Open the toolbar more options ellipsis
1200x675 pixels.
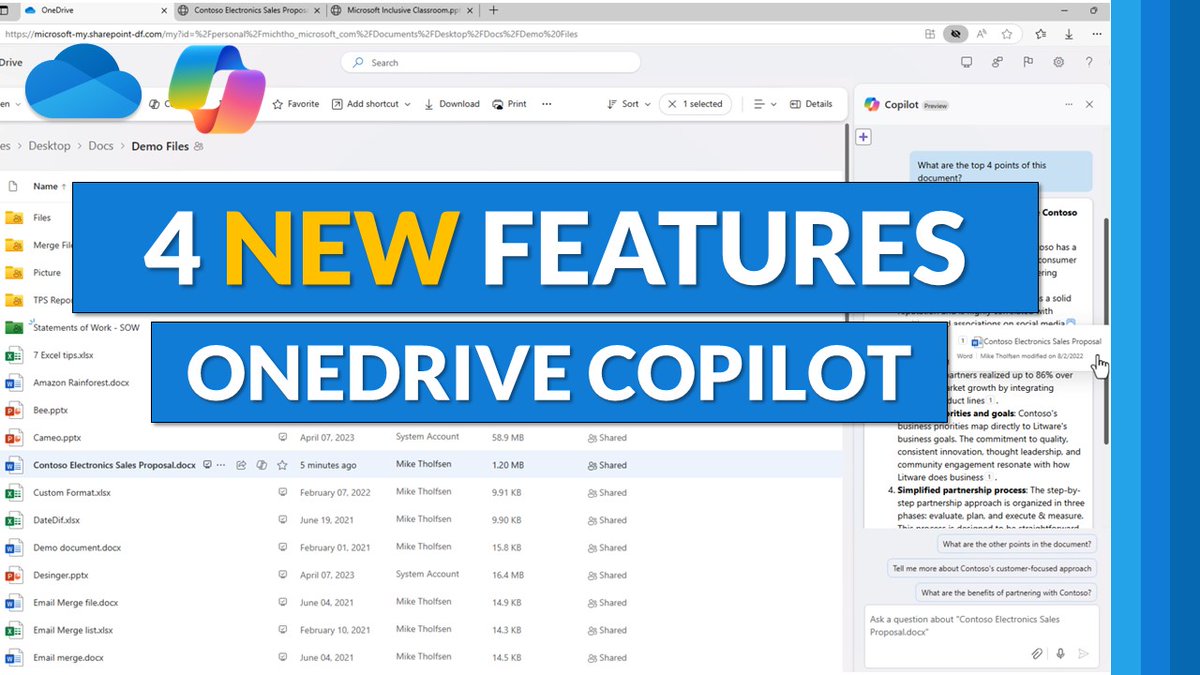547,104
